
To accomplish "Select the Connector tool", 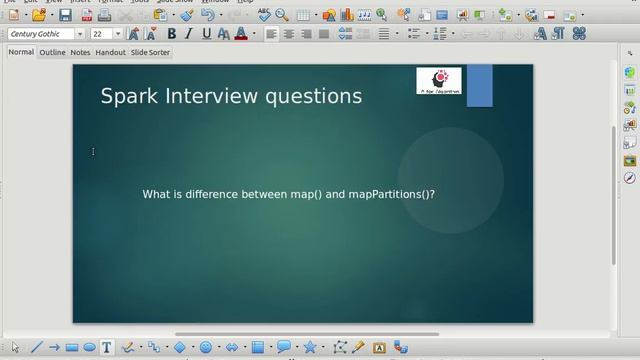I will tap(154, 347).
